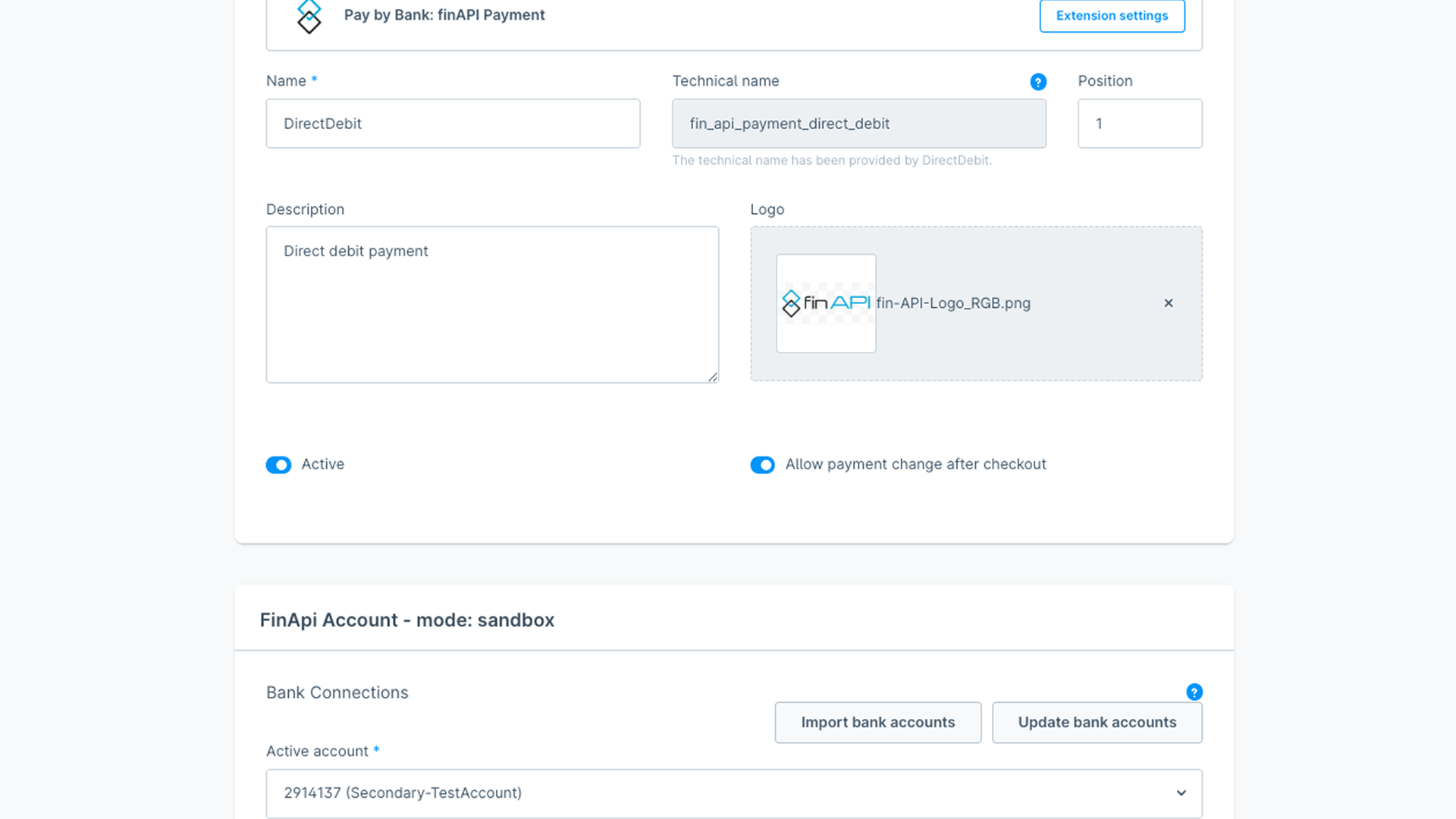Click the Technical name help icon
The image size is (1456, 819).
point(1038,82)
